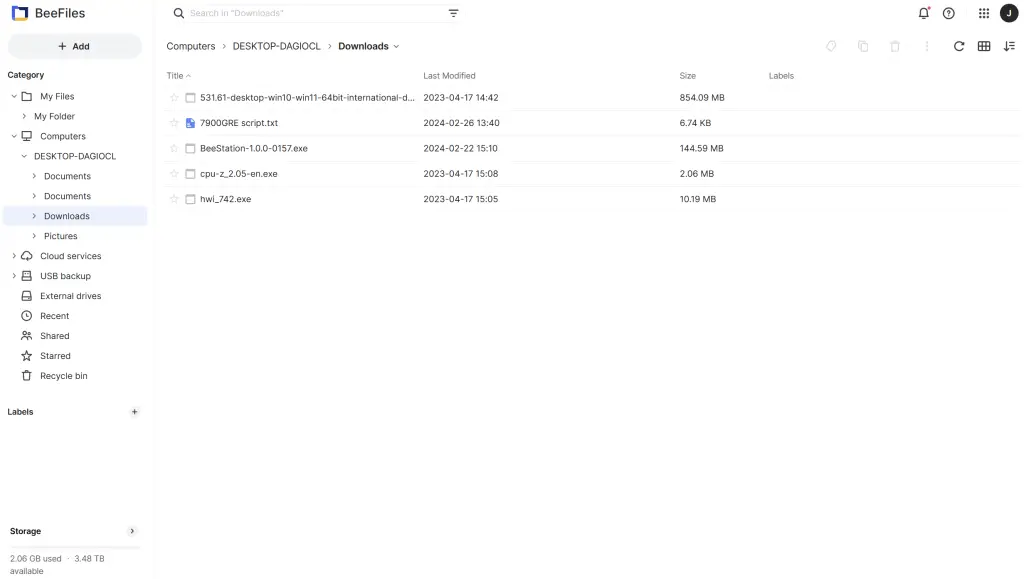Screen dimensions: 1024x579
Task: Select the 7900GRE script.txt file name
Action: [x=239, y=123]
